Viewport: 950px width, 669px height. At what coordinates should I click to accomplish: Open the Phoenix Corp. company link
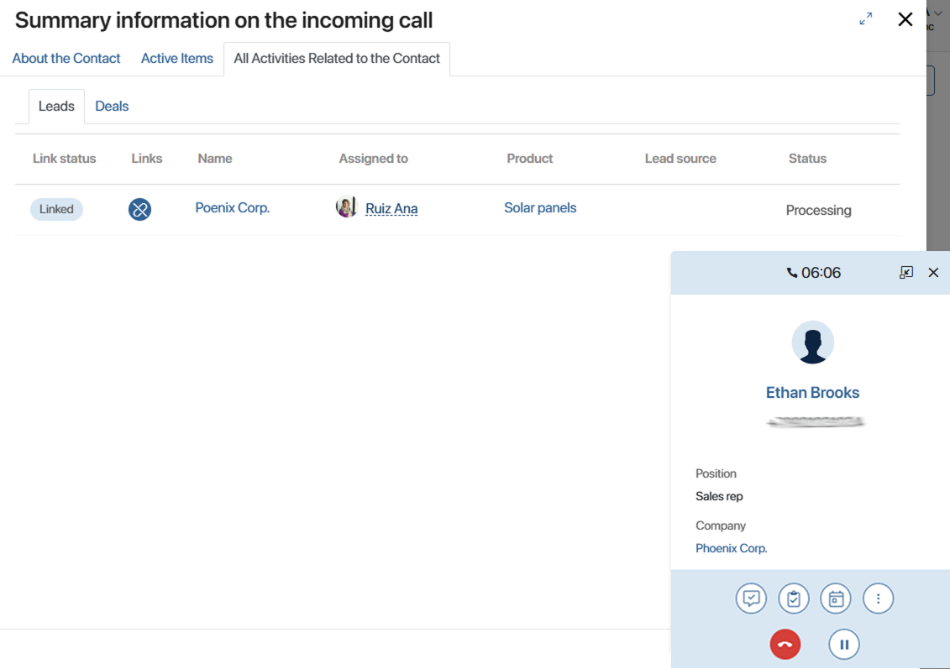[731, 548]
